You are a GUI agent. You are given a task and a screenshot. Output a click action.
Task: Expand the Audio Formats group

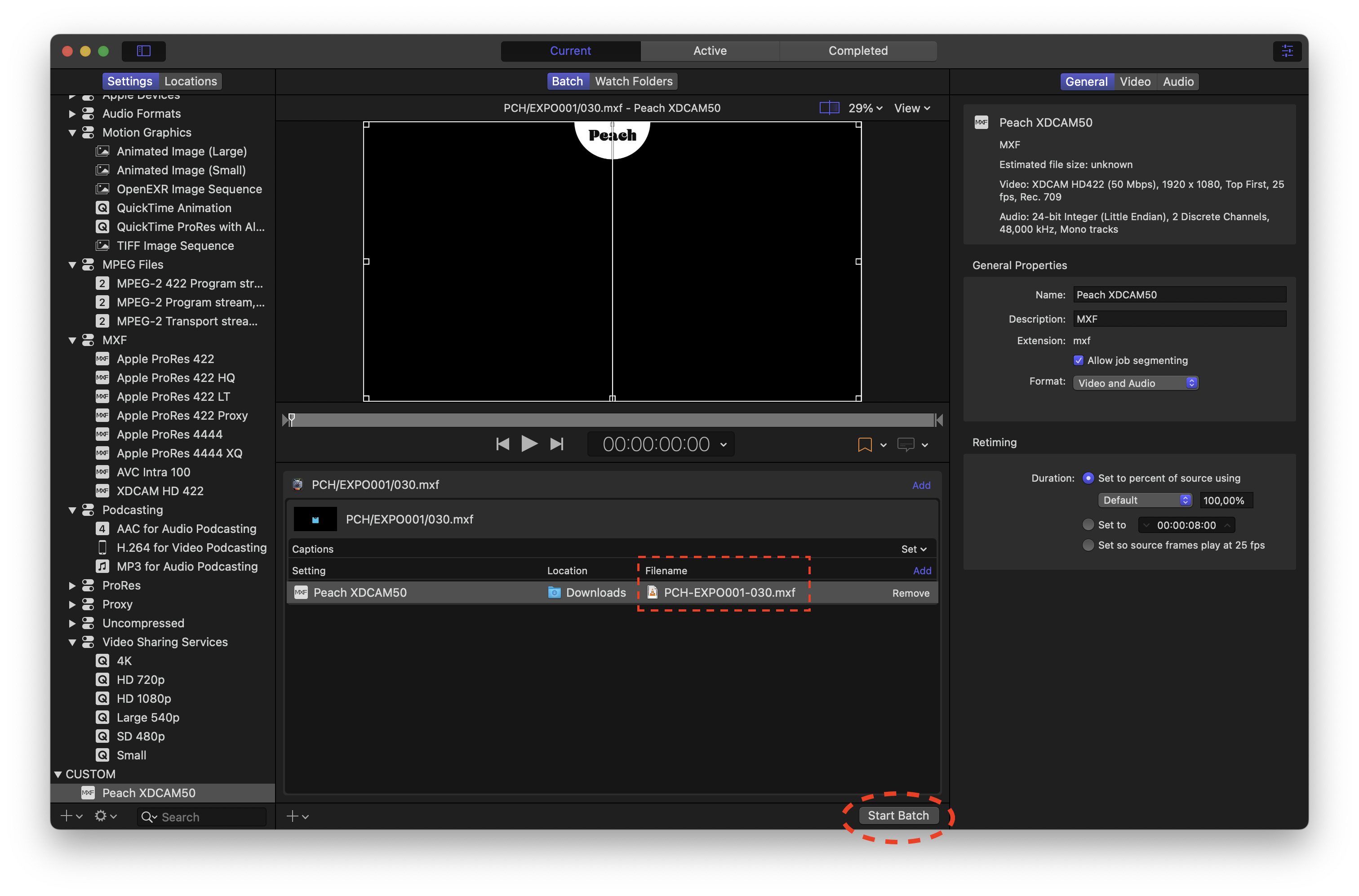coord(72,114)
